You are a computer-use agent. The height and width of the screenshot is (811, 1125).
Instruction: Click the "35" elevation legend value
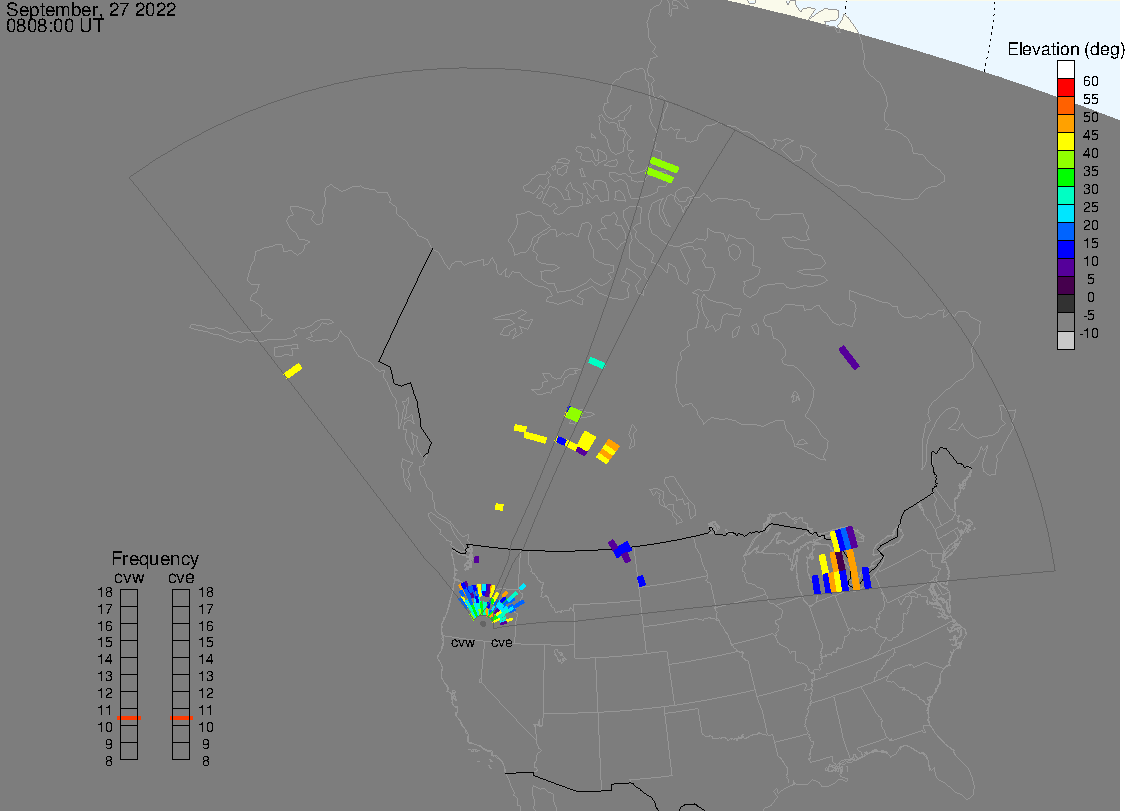click(1091, 171)
